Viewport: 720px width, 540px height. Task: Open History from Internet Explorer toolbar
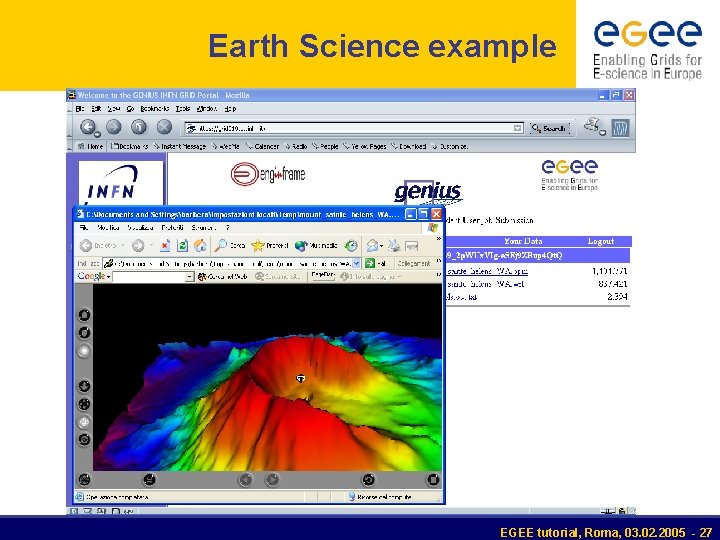pyautogui.click(x=351, y=246)
